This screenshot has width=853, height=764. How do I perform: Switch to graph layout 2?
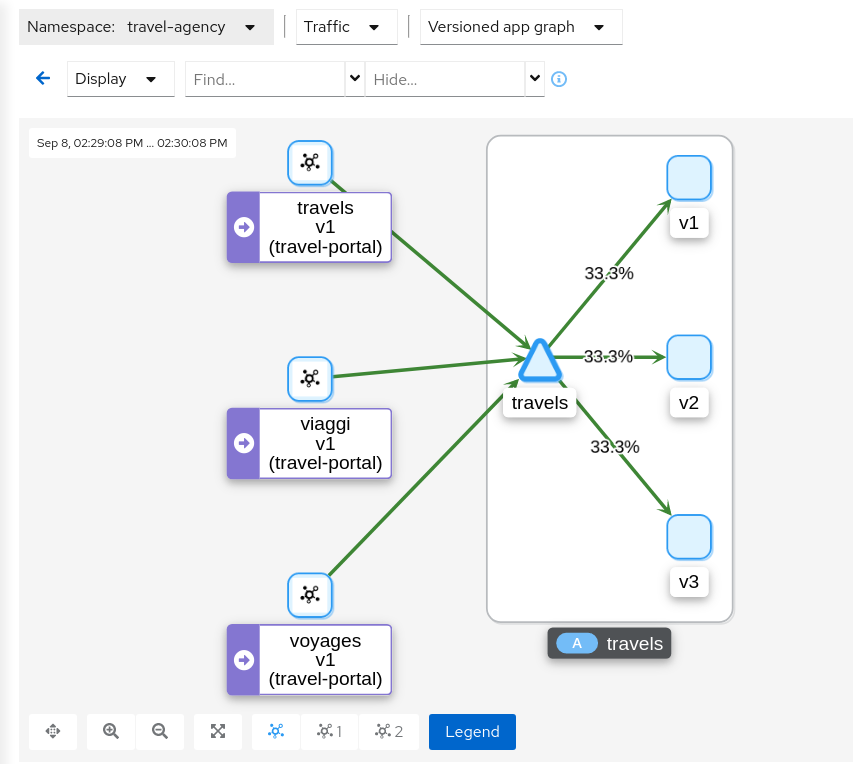coord(389,731)
